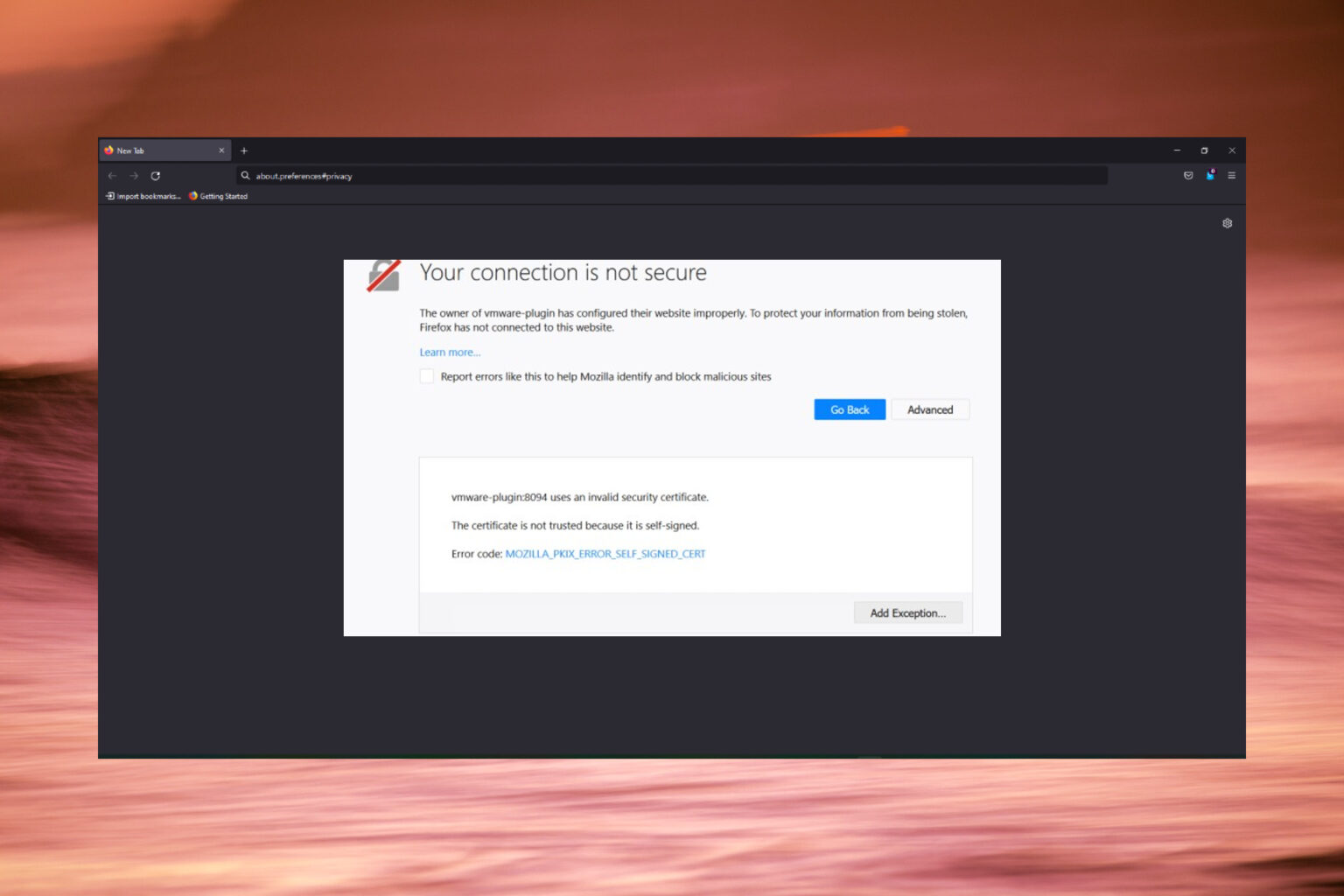The width and height of the screenshot is (1344, 896).
Task: Click the Go Back button
Action: (x=849, y=409)
